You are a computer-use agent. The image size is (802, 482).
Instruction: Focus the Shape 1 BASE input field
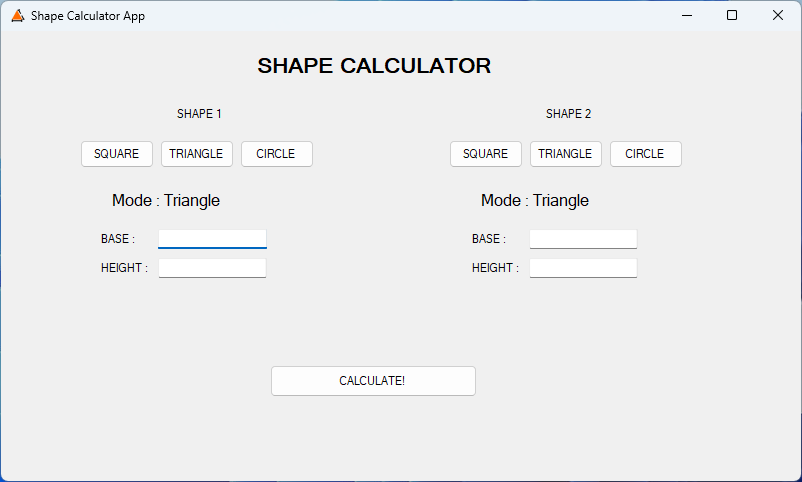[212, 239]
